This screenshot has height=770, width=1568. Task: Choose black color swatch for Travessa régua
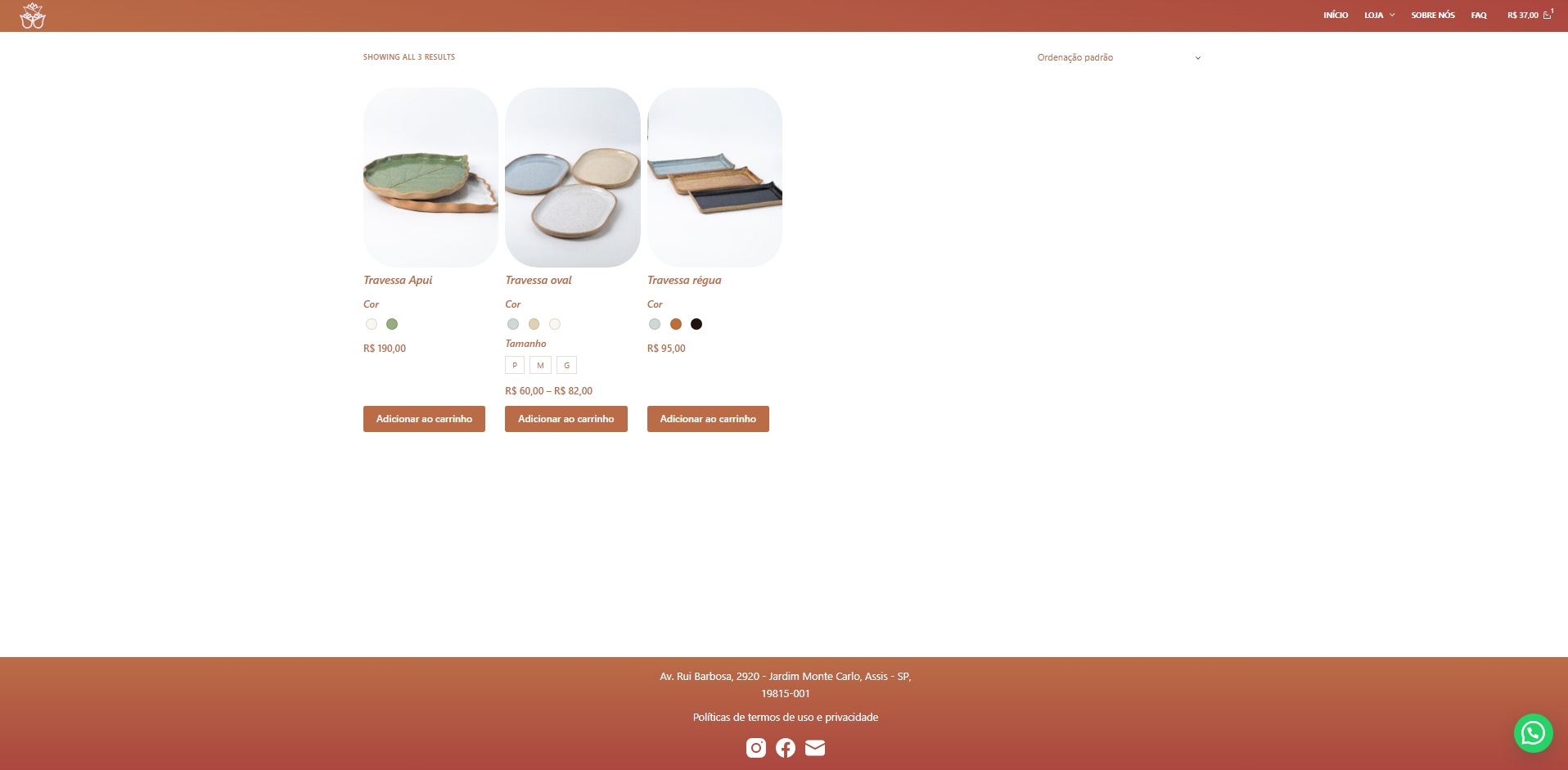696,324
